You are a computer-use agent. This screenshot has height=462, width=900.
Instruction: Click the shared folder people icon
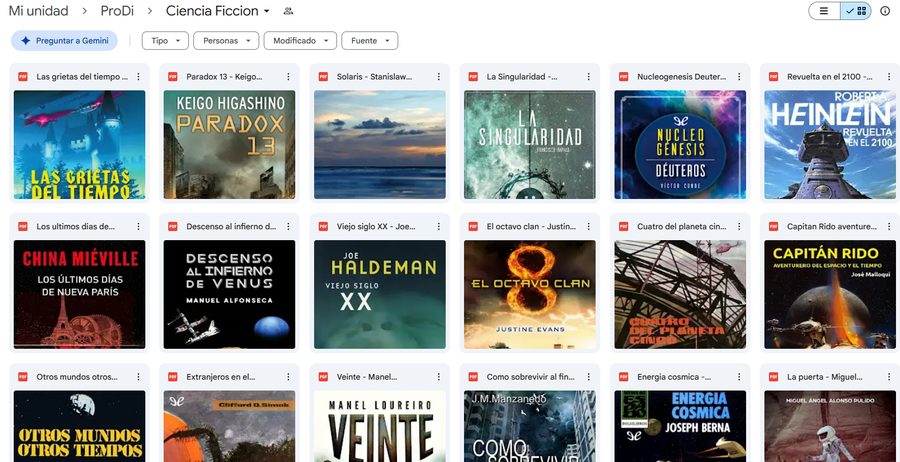click(x=288, y=11)
